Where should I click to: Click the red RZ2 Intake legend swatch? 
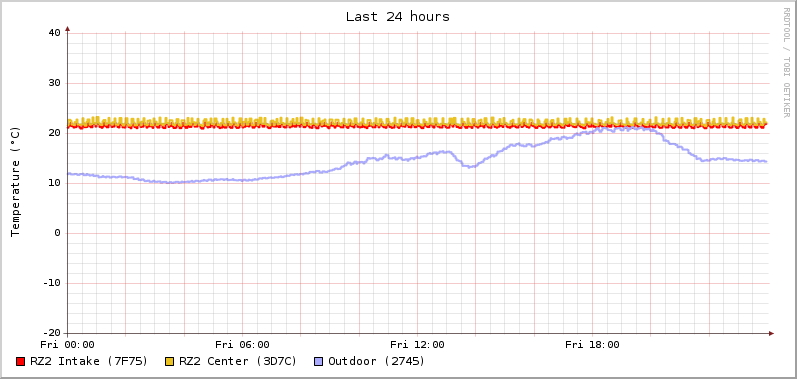20,362
